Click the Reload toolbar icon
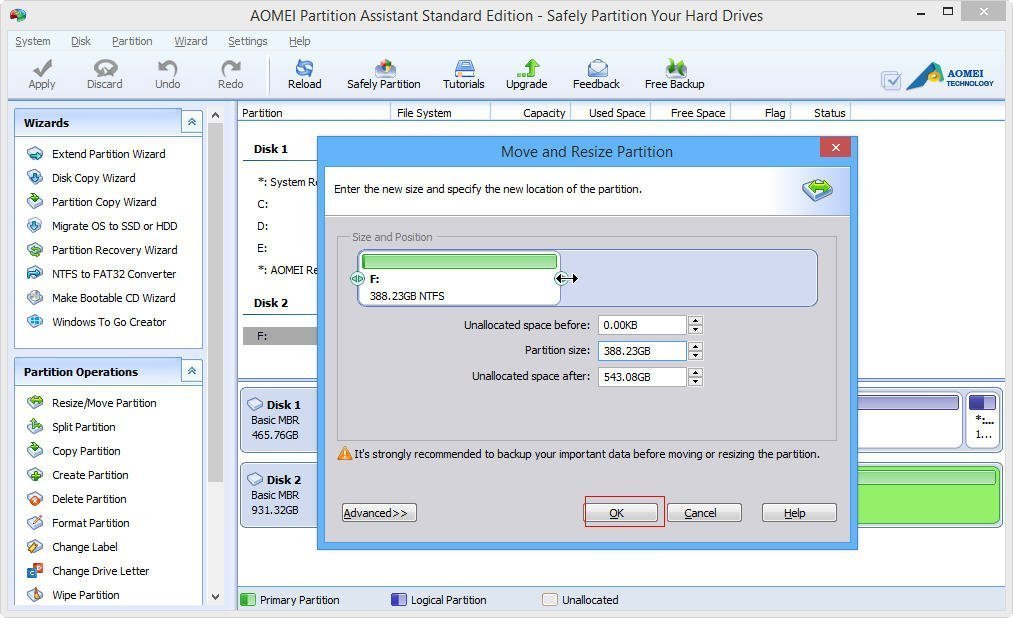The width and height of the screenshot is (1013, 618). tap(304, 74)
